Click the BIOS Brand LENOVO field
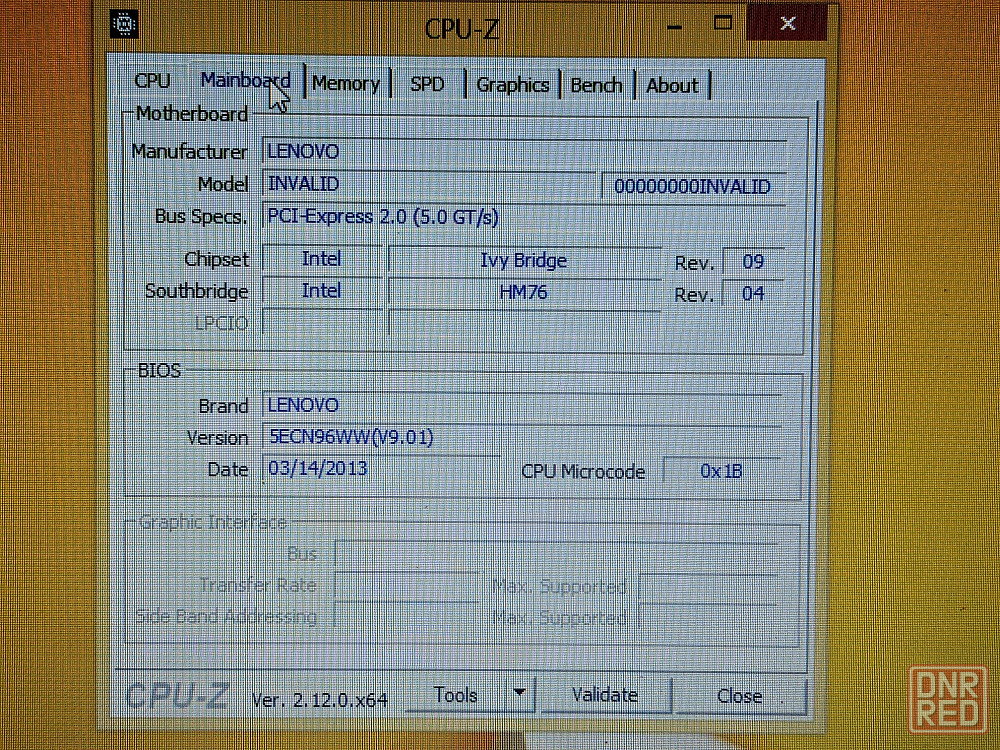This screenshot has width=1000, height=750. tap(522, 406)
